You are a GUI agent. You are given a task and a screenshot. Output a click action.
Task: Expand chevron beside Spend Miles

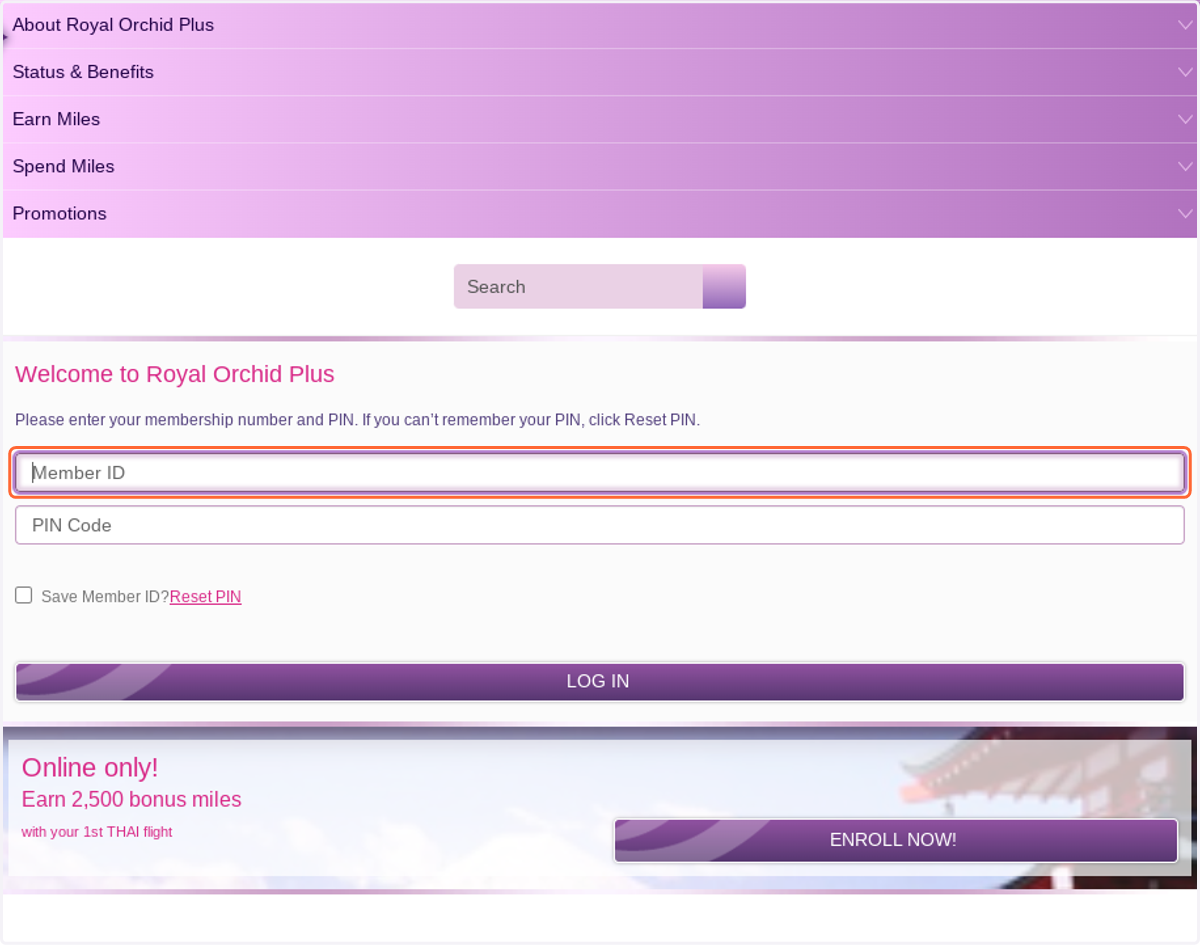coord(1185,166)
